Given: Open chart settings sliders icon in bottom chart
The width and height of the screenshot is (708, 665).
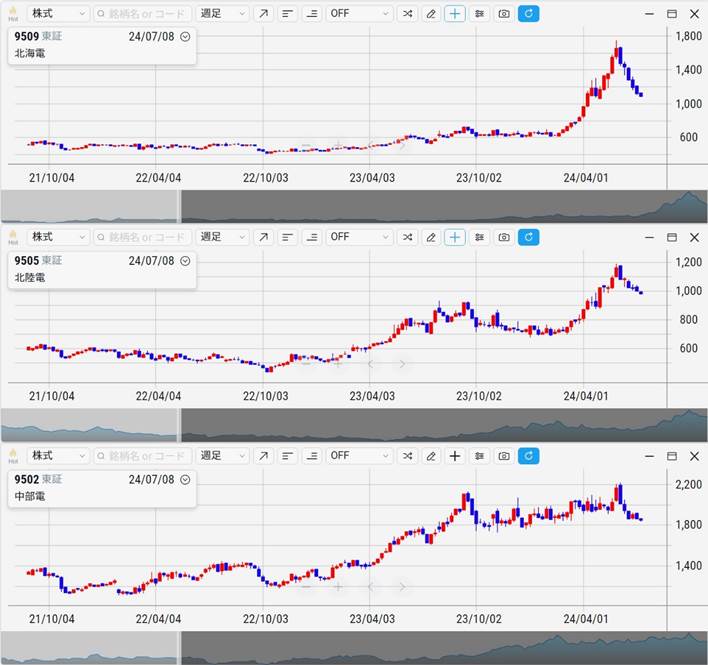Looking at the screenshot, I should click(x=480, y=456).
